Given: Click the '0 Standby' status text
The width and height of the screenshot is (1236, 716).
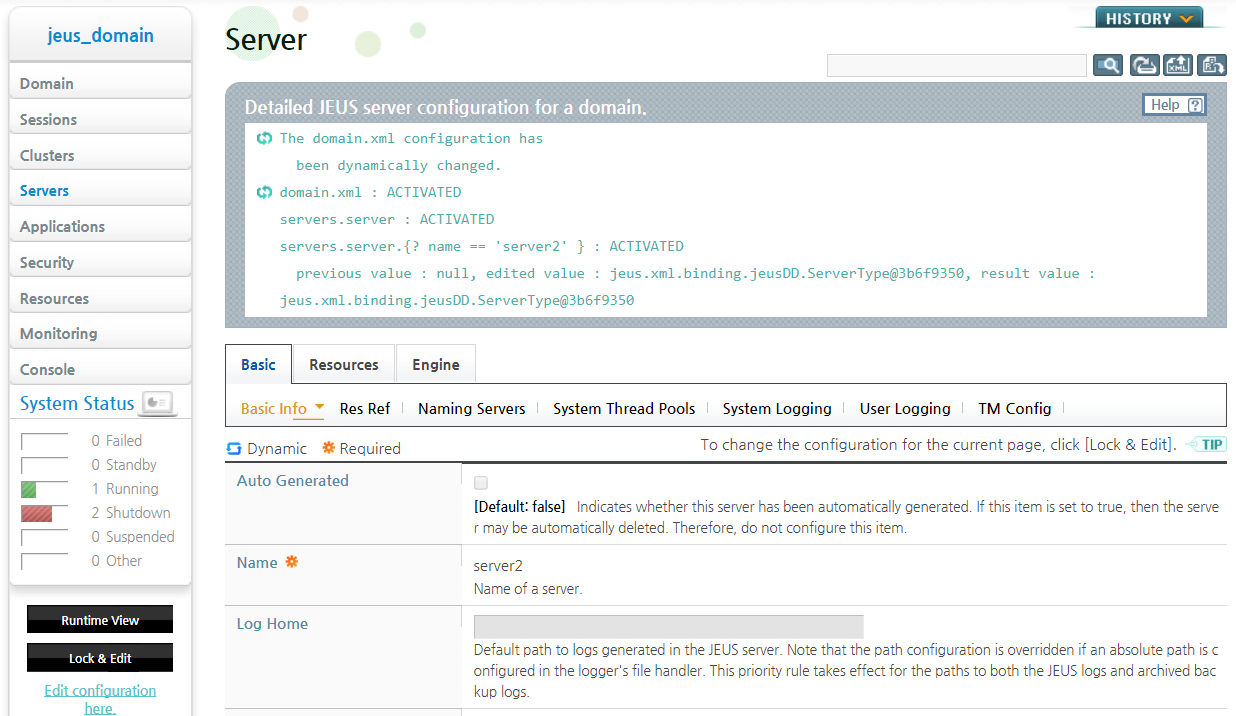Looking at the screenshot, I should point(124,465).
